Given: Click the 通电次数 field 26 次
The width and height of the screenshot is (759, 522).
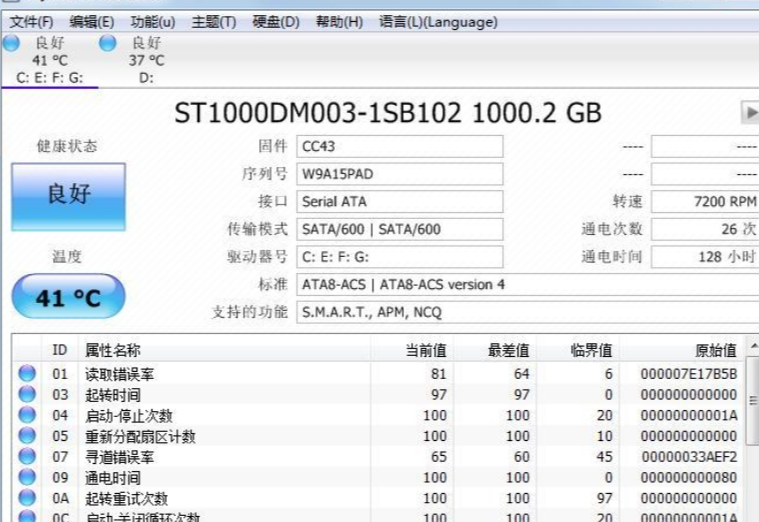Looking at the screenshot, I should pos(705,229).
